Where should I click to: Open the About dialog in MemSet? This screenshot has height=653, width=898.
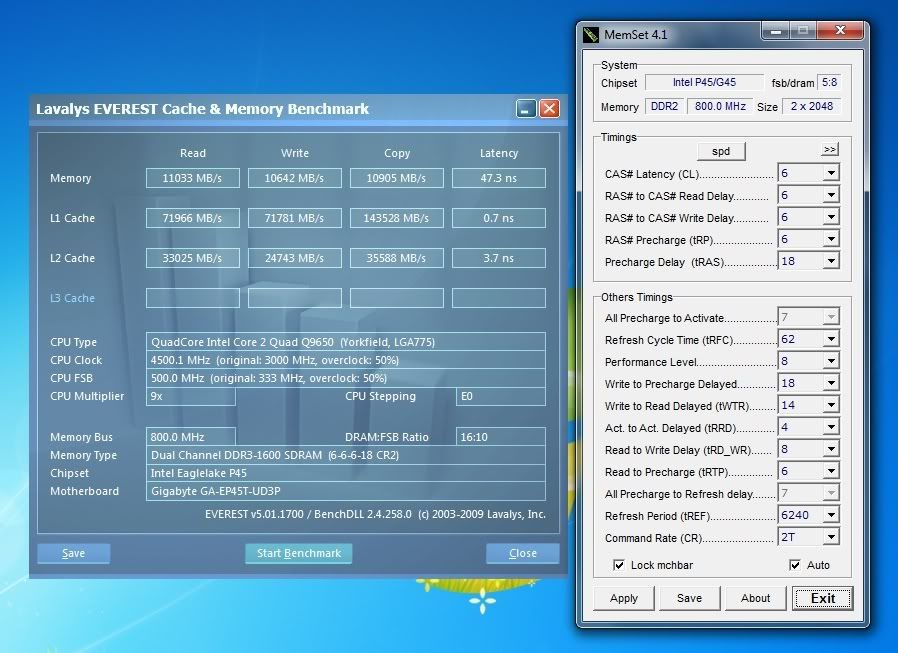[755, 599]
